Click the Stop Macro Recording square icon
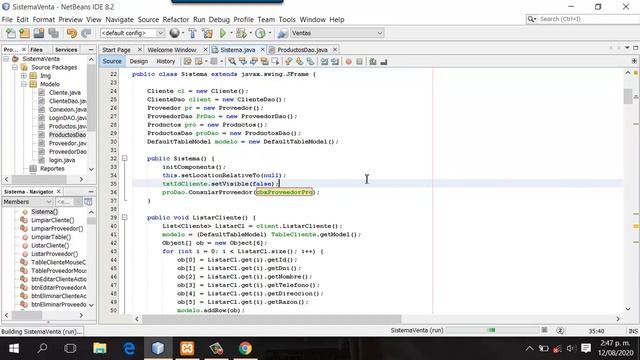640x360 pixels. coord(359,62)
